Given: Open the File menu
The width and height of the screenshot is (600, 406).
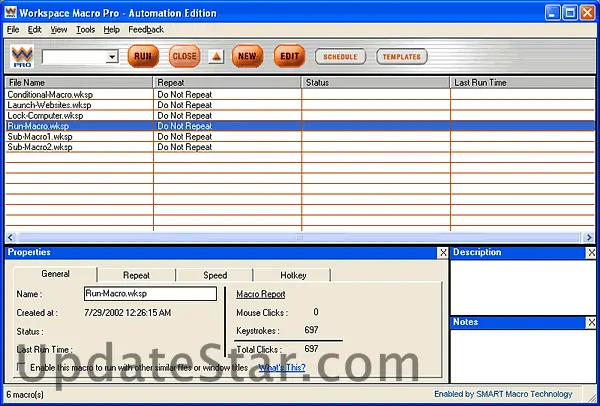Looking at the screenshot, I should point(13,30).
